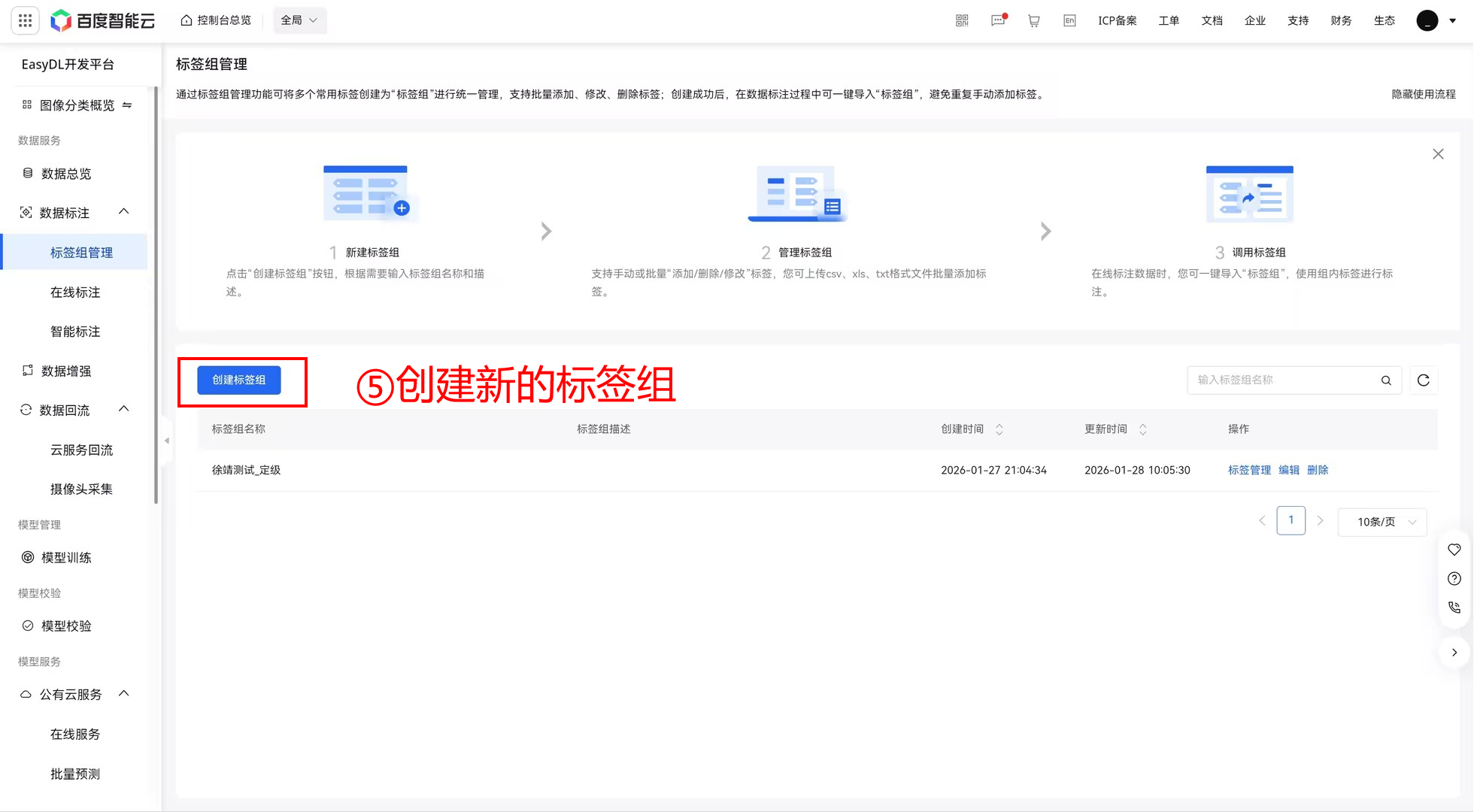Click the favorite heart icon
The width and height of the screenshot is (1474, 812).
(x=1454, y=550)
